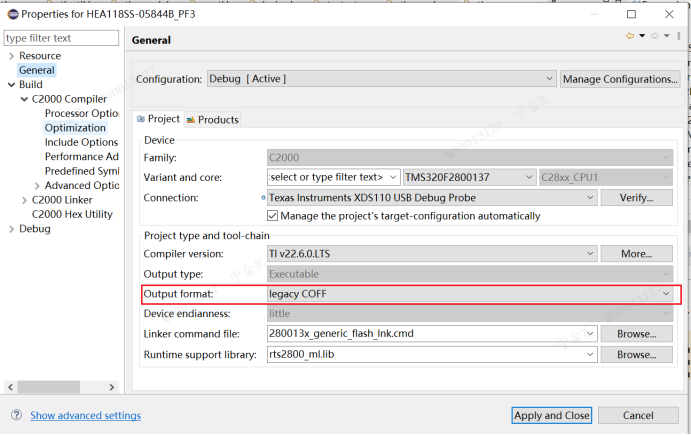
Task: Select Performance Advisor tree item
Action: [x=82, y=157]
